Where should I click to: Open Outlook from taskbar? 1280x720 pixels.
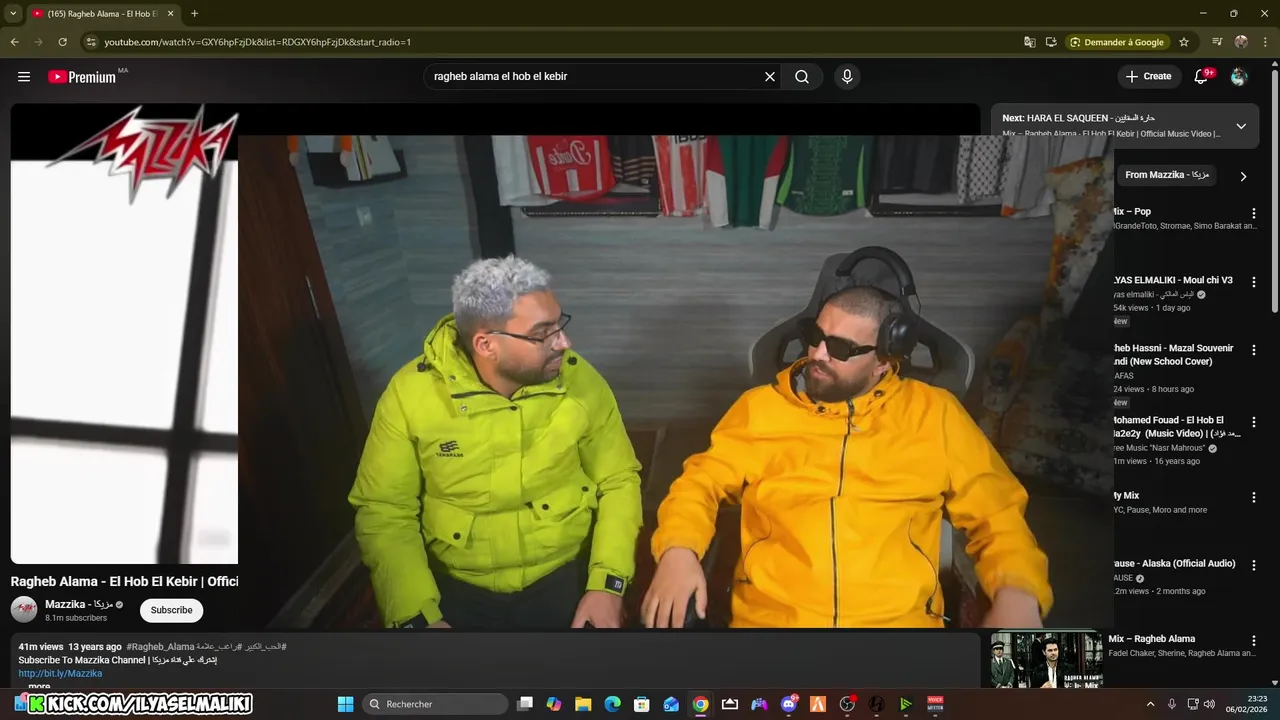(x=671, y=704)
